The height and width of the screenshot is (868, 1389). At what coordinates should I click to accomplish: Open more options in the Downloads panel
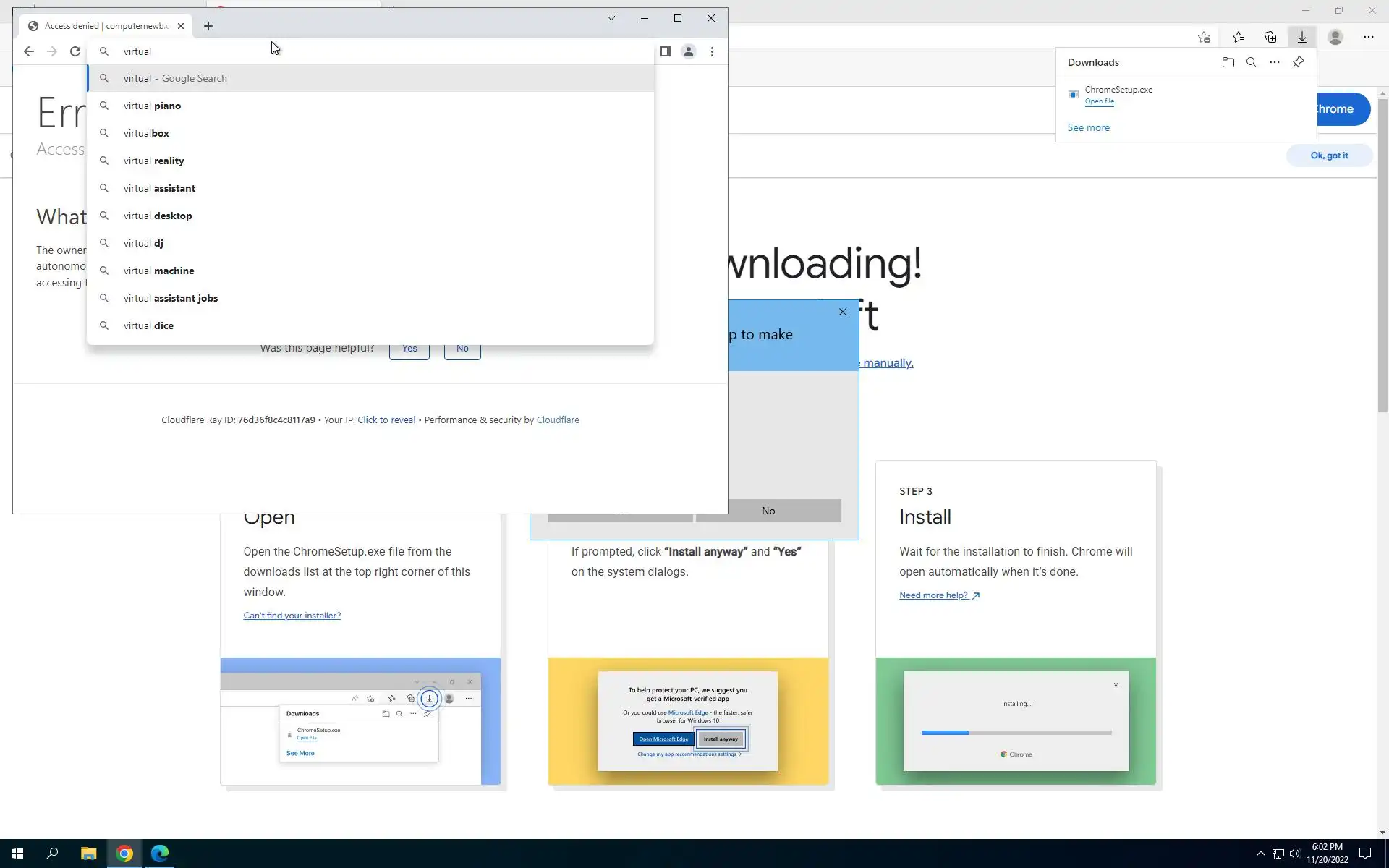[1274, 62]
